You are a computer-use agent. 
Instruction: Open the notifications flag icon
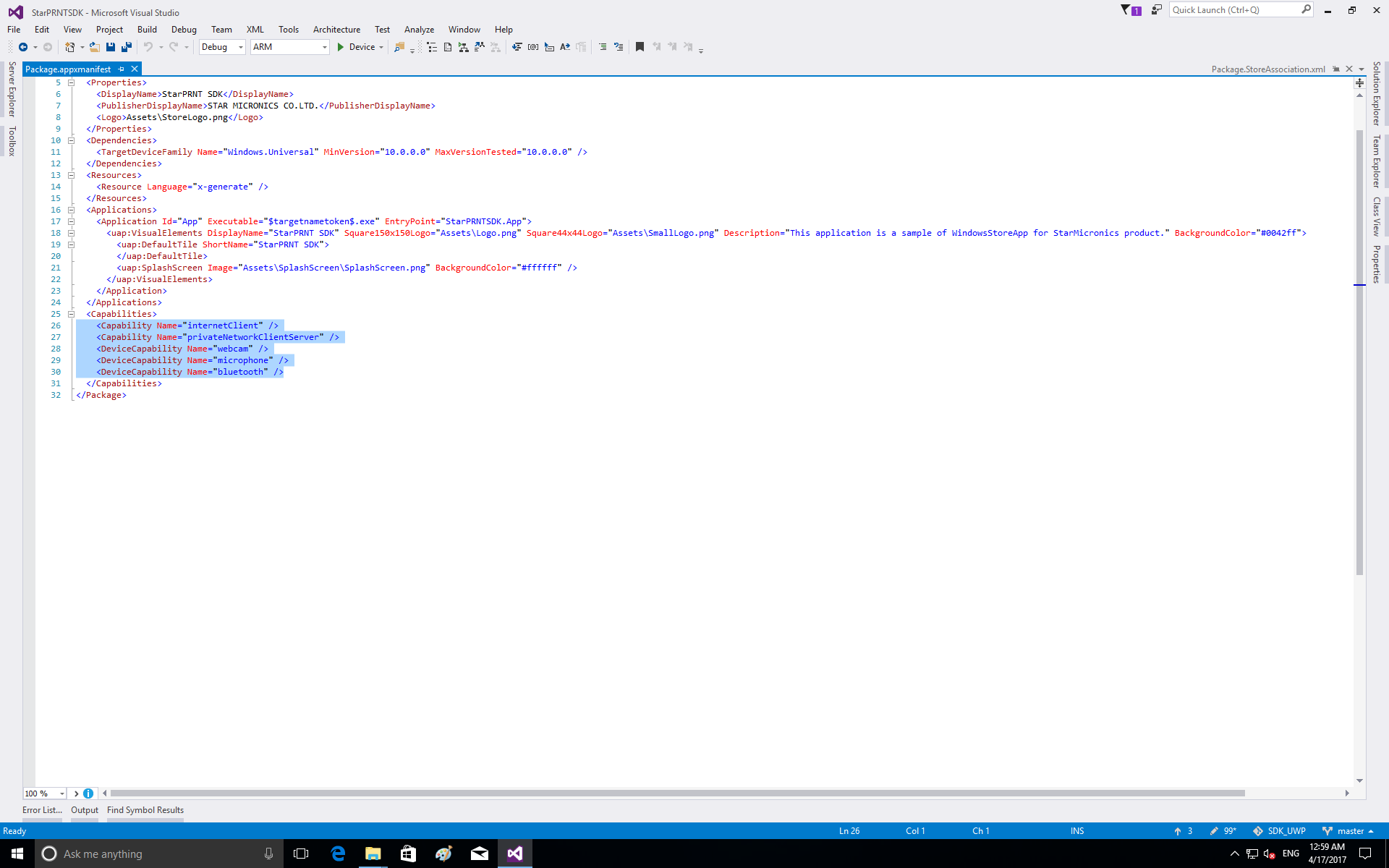coord(1131,10)
